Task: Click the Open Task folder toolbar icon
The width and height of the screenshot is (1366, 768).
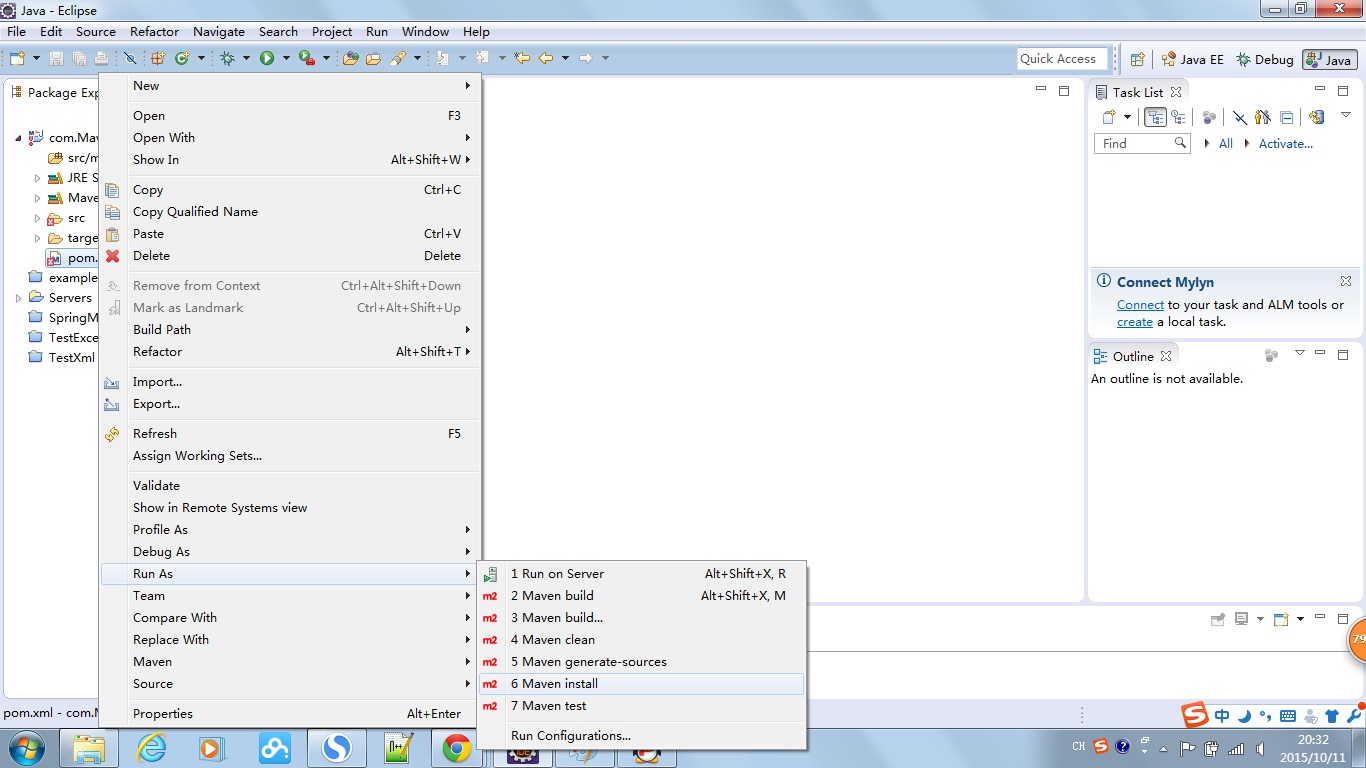Action: 373,58
